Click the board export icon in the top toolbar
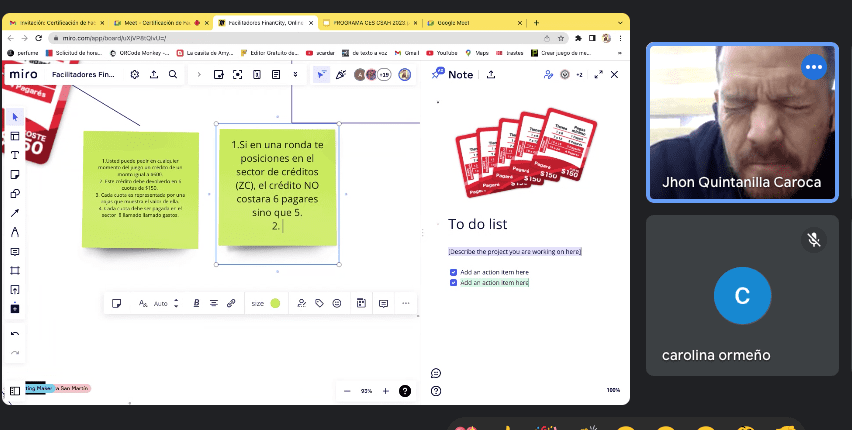Viewport: 852px width, 430px height. click(154, 74)
